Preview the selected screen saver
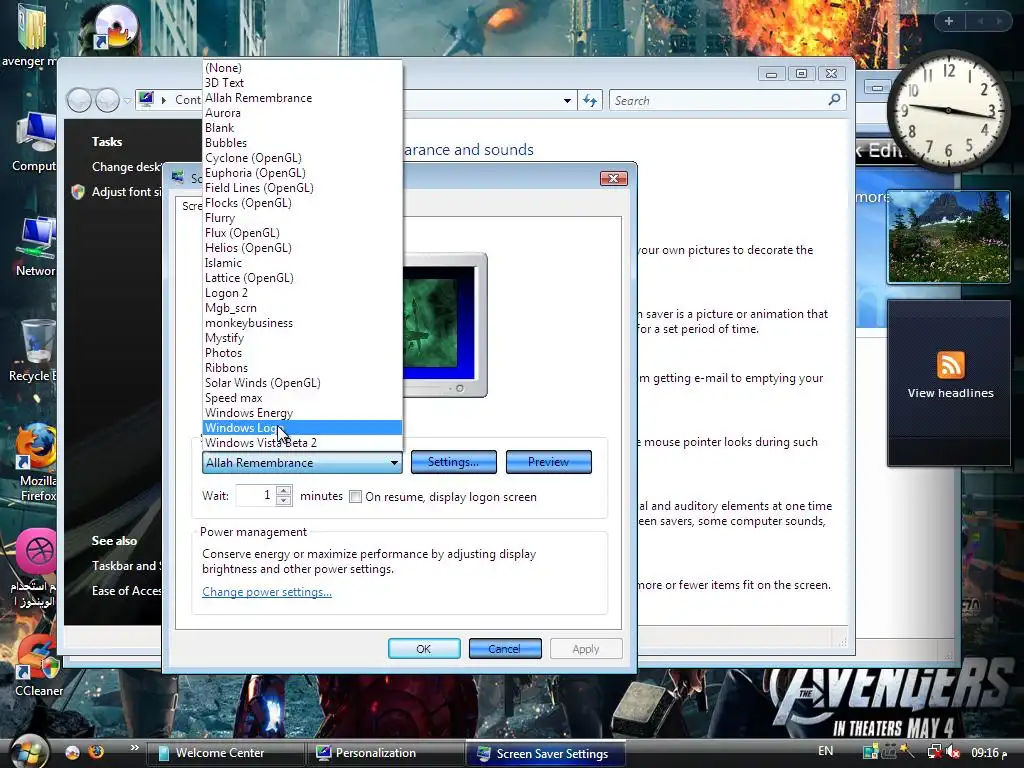The width and height of the screenshot is (1024, 768). point(549,462)
